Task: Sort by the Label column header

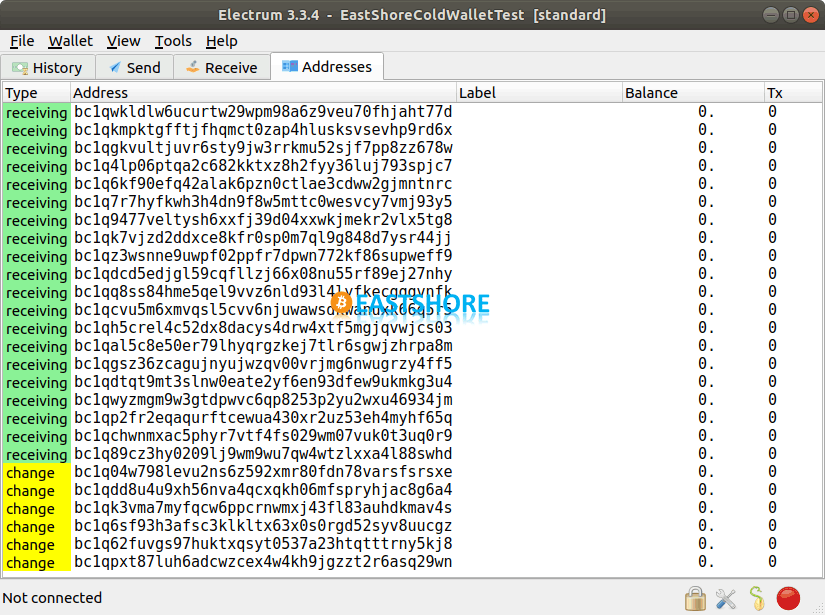Action: pyautogui.click(x=539, y=93)
